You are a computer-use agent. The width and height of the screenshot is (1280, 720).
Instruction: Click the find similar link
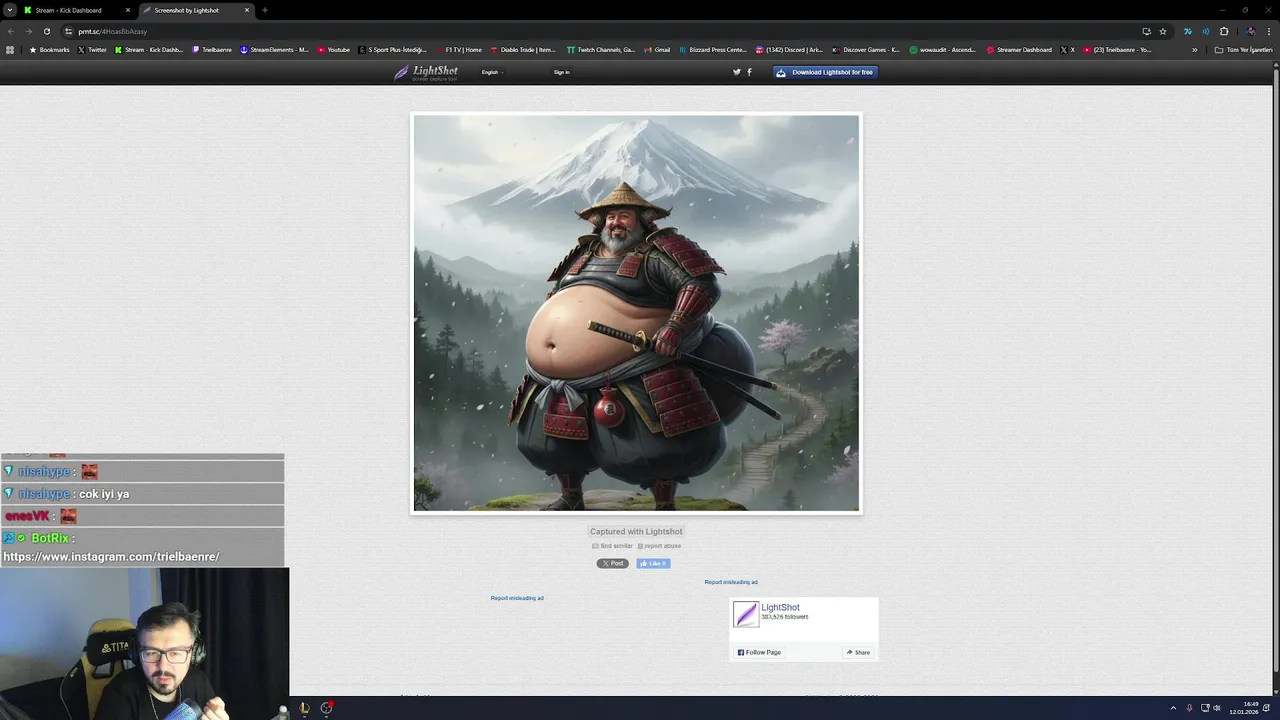pos(612,546)
